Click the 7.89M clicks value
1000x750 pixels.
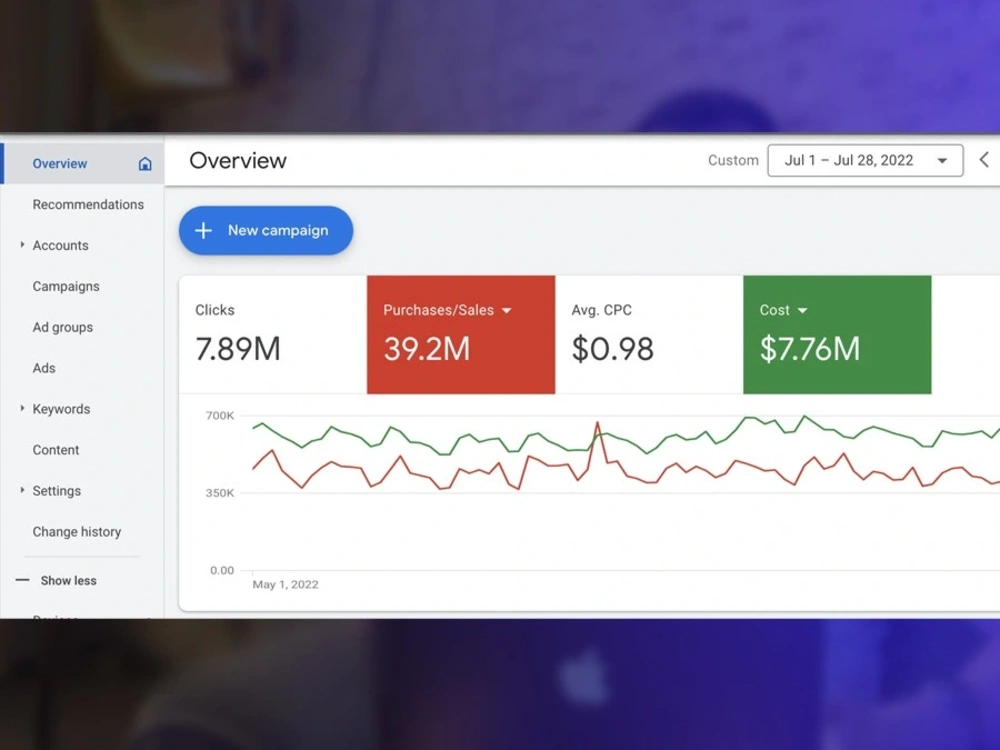pyautogui.click(x=238, y=349)
